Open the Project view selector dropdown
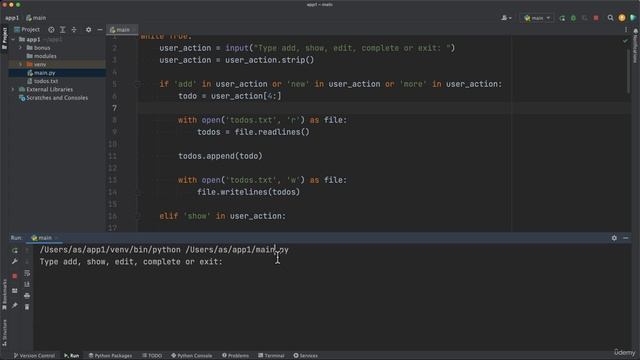640x360 pixels. pos(27,30)
